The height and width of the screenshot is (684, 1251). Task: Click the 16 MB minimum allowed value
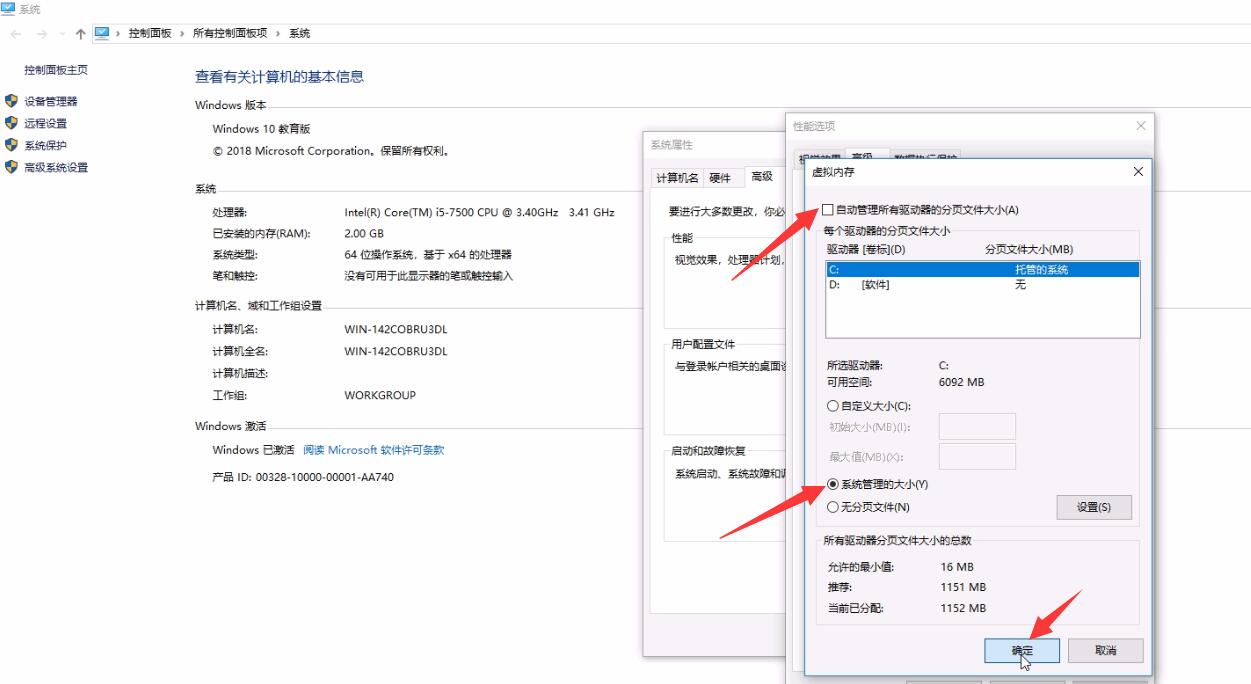click(x=957, y=567)
